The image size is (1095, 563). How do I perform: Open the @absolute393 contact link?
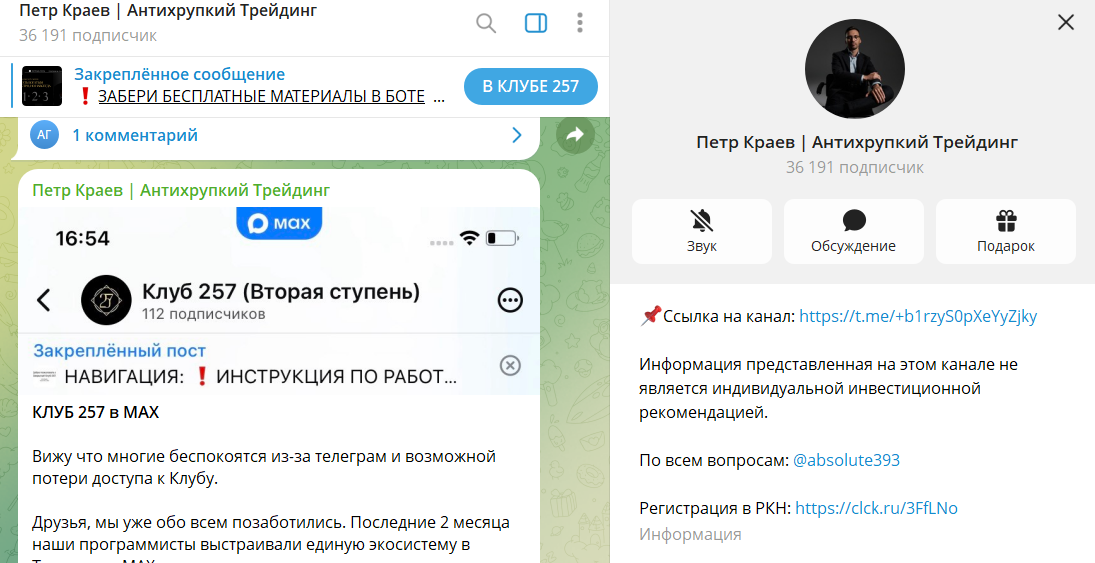tap(846, 460)
